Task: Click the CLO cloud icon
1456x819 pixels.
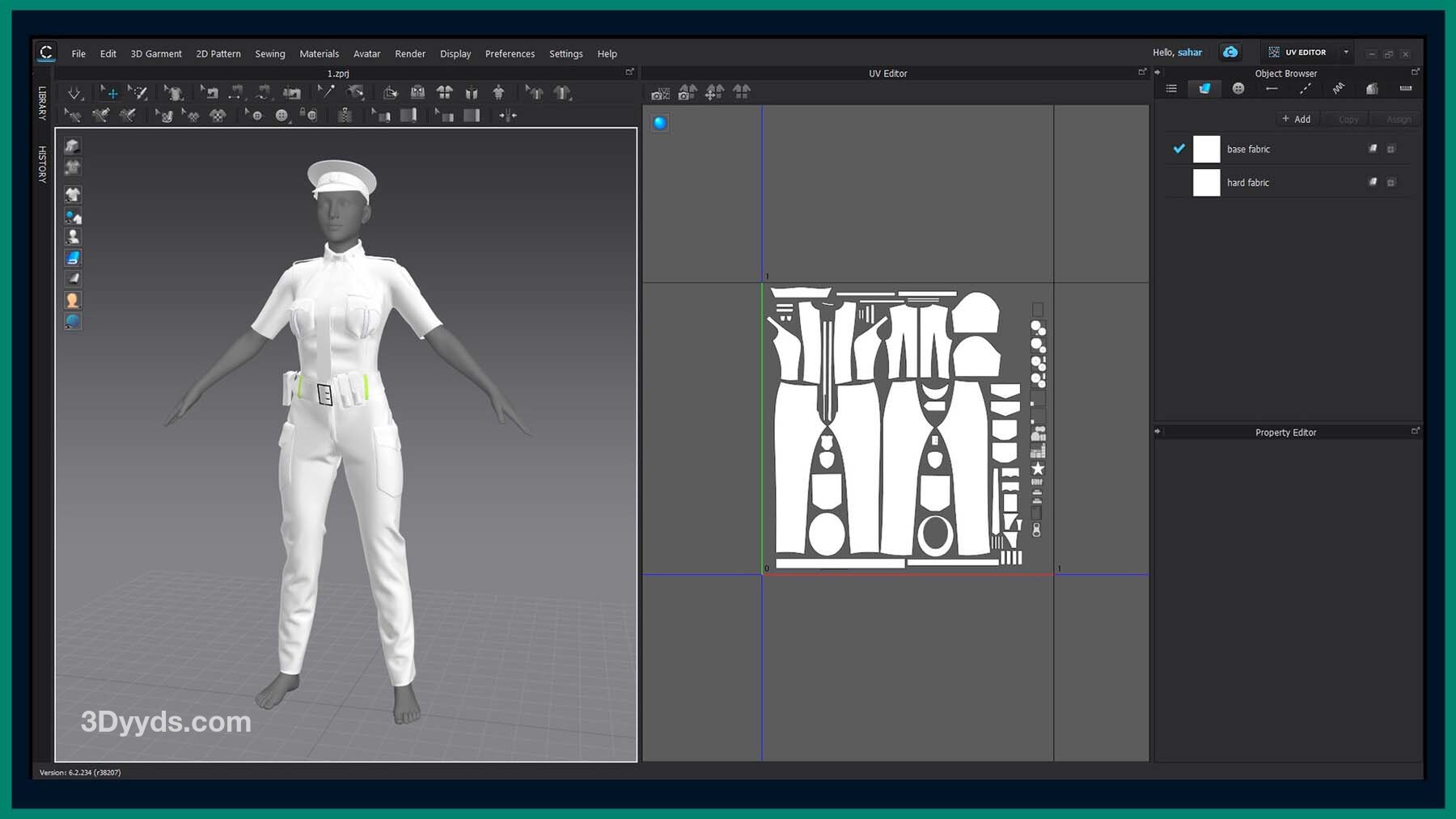Action: coord(1230,53)
